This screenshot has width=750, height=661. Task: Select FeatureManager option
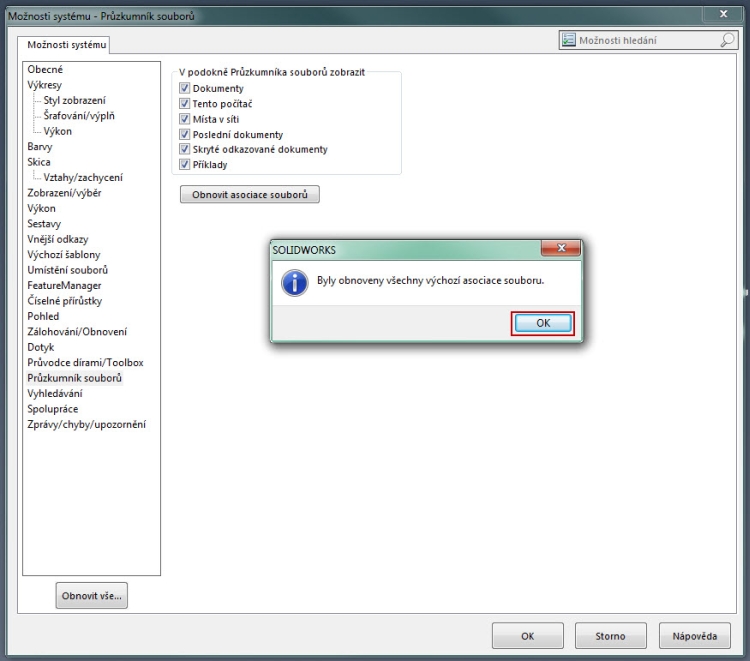click(64, 286)
